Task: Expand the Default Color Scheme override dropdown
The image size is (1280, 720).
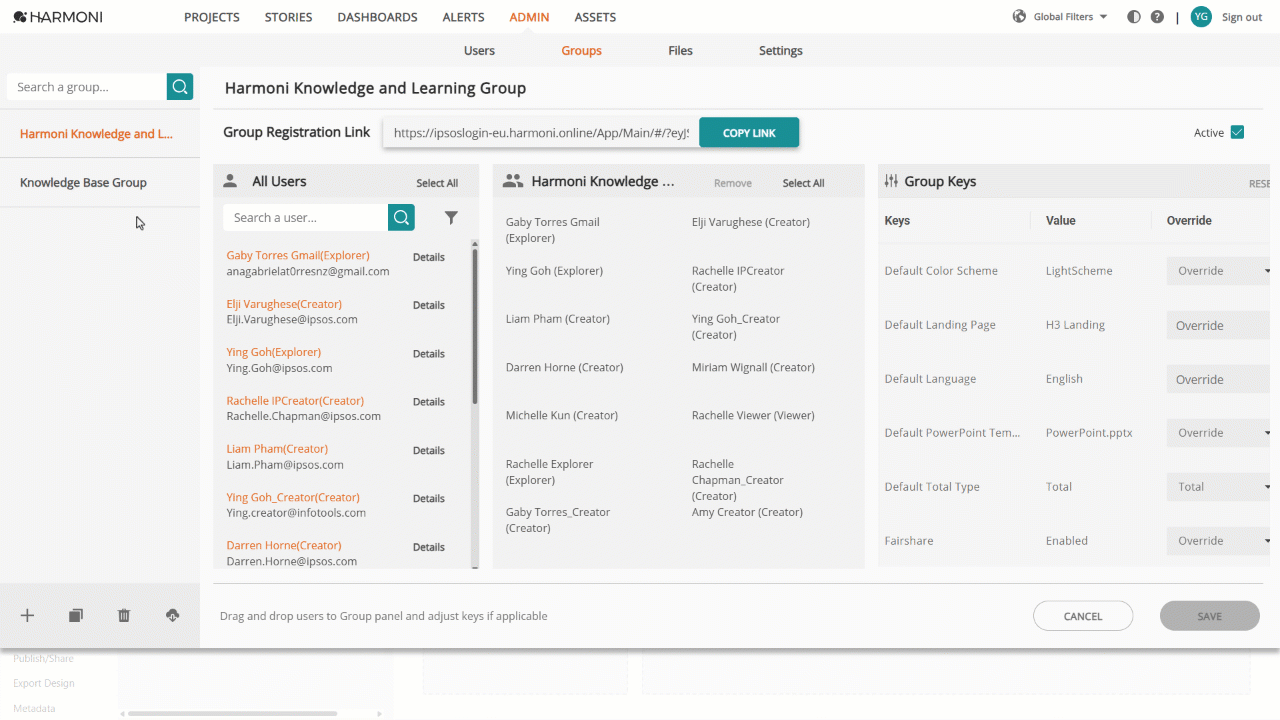Action: [x=1219, y=271]
